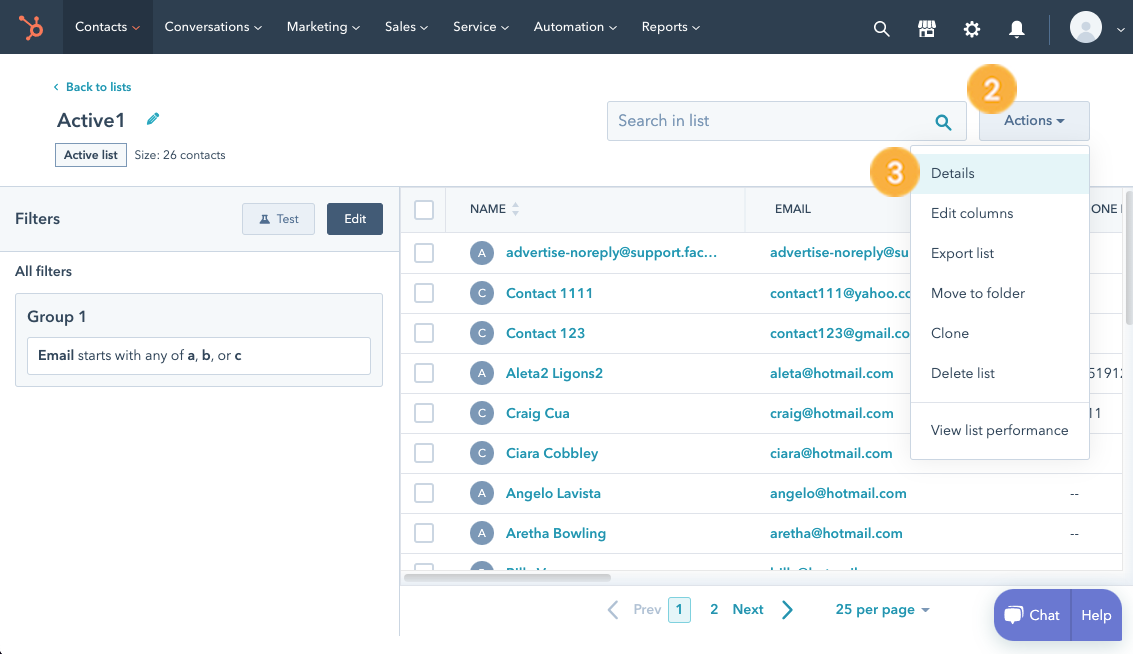
Task: Open the Chat widget
Action: pyautogui.click(x=1033, y=615)
